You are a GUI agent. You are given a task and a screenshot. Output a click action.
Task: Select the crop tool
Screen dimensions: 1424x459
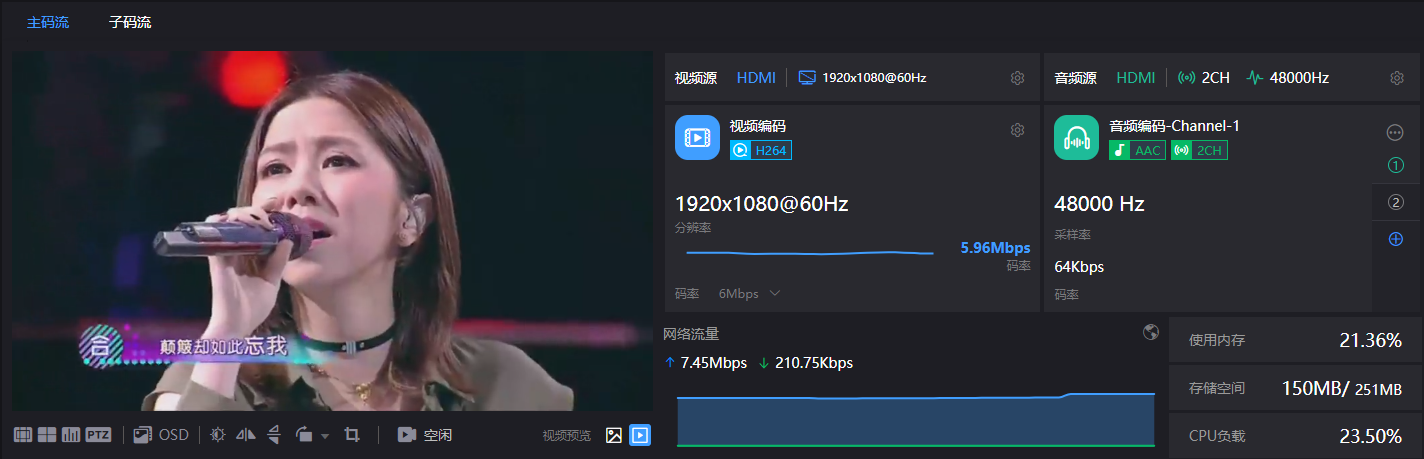[351, 435]
